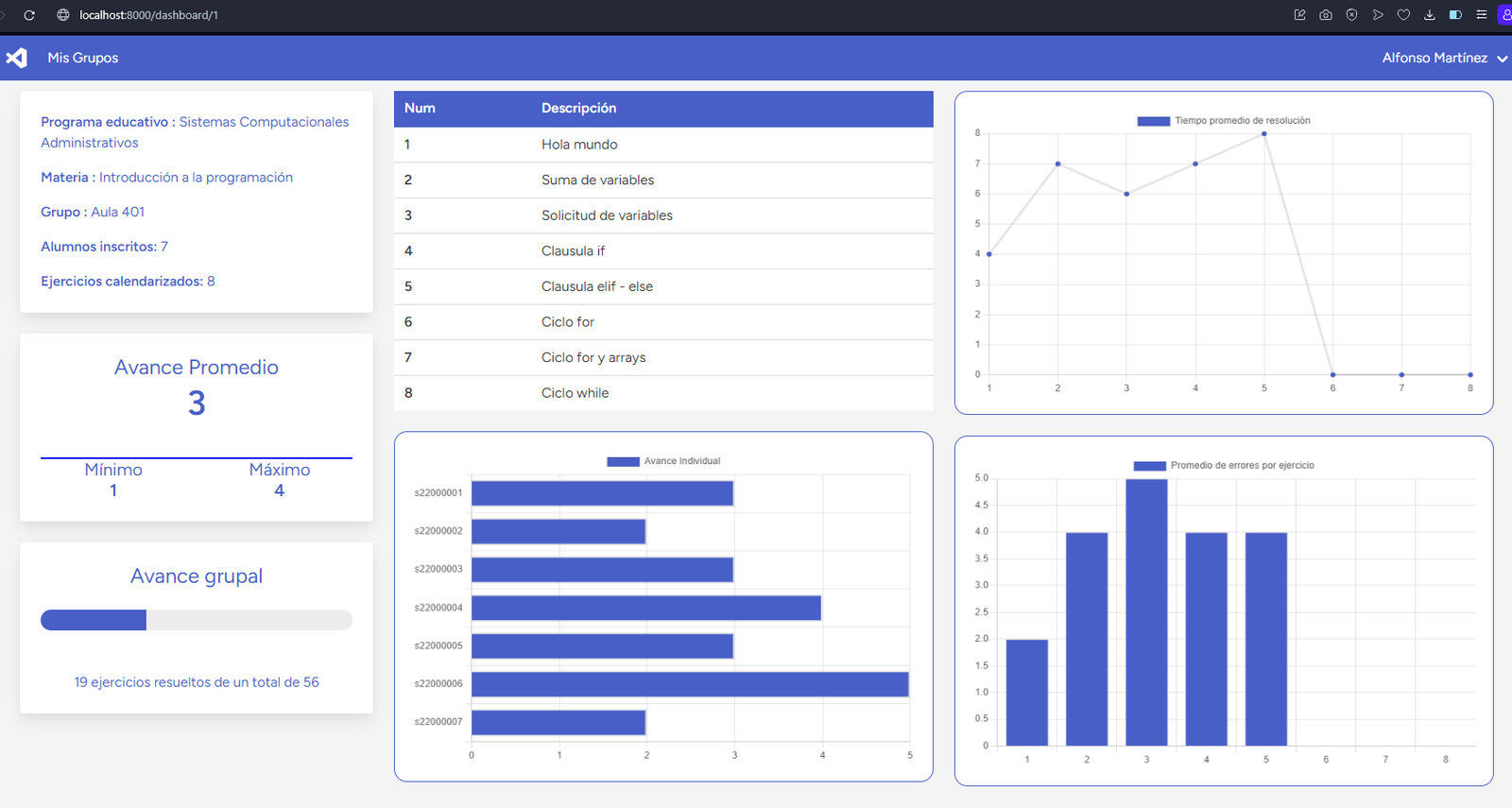Click the bar for student s22000002
The height and width of the screenshot is (808, 1512).
558,531
